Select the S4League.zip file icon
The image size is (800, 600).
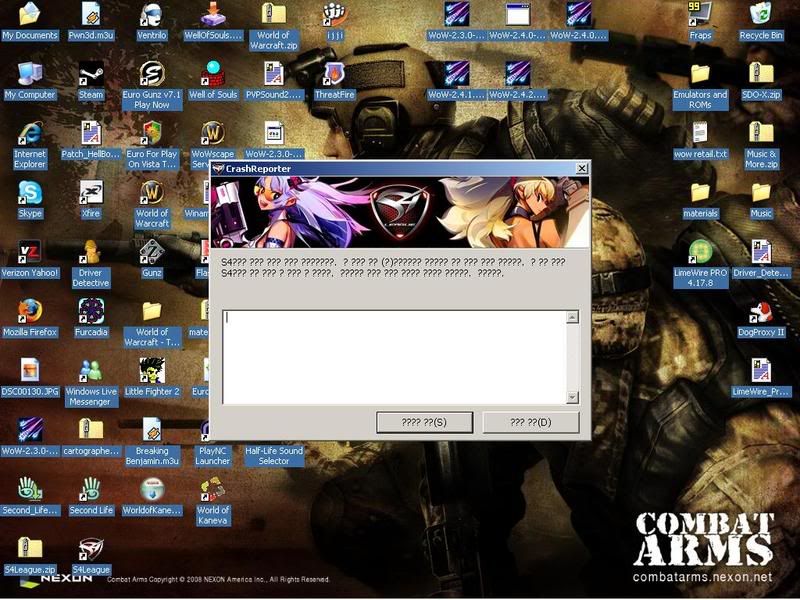click(x=30, y=549)
